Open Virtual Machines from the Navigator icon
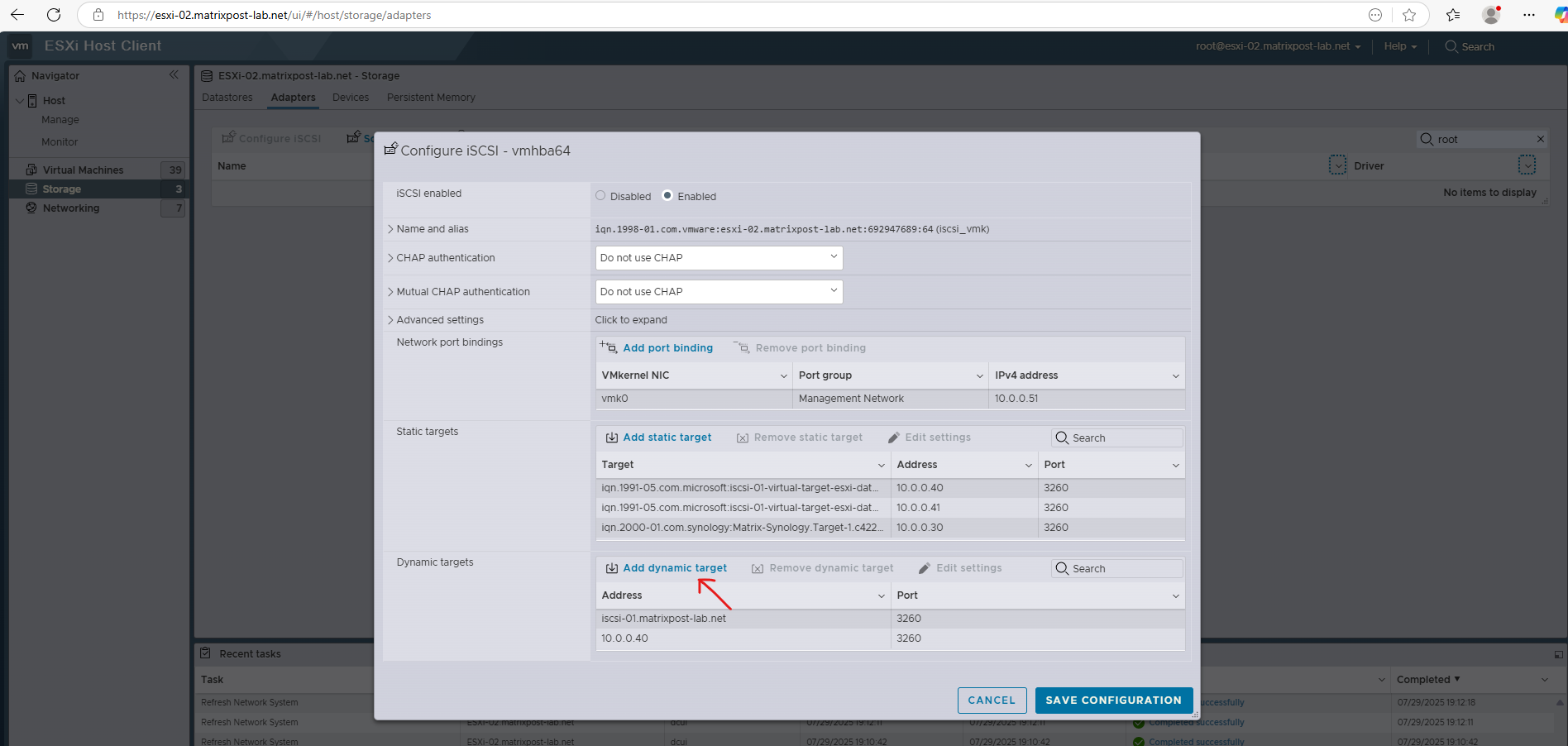The width and height of the screenshot is (1568, 746). [x=30, y=169]
